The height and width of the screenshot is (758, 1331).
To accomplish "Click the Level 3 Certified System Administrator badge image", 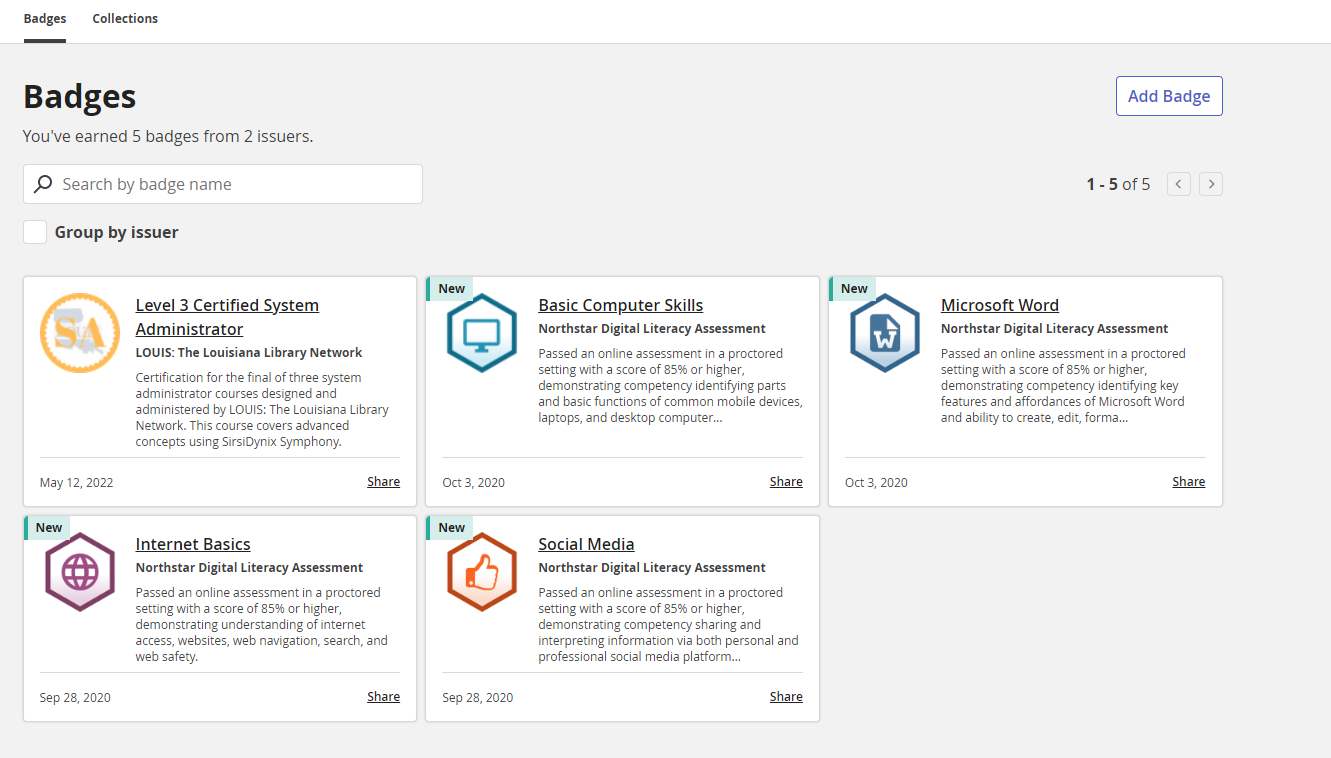I will [x=80, y=333].
